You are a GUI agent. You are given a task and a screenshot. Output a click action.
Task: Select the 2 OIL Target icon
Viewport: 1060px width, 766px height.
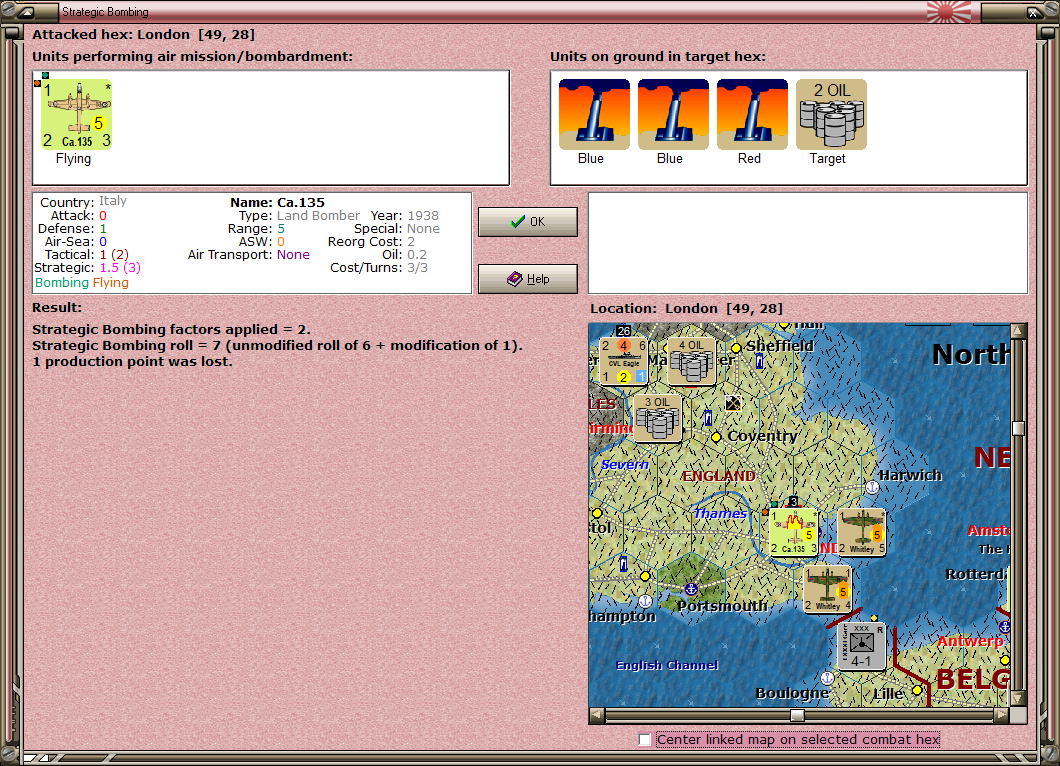(x=832, y=114)
